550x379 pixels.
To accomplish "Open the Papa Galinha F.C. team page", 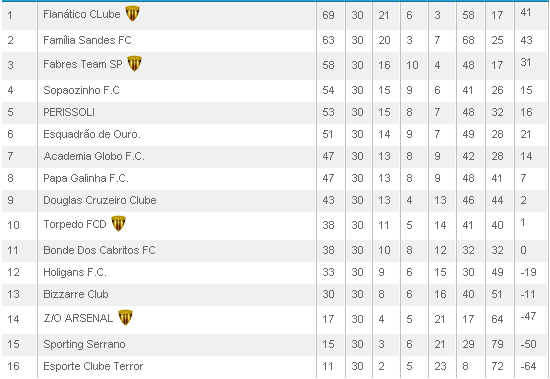I will (x=86, y=178).
